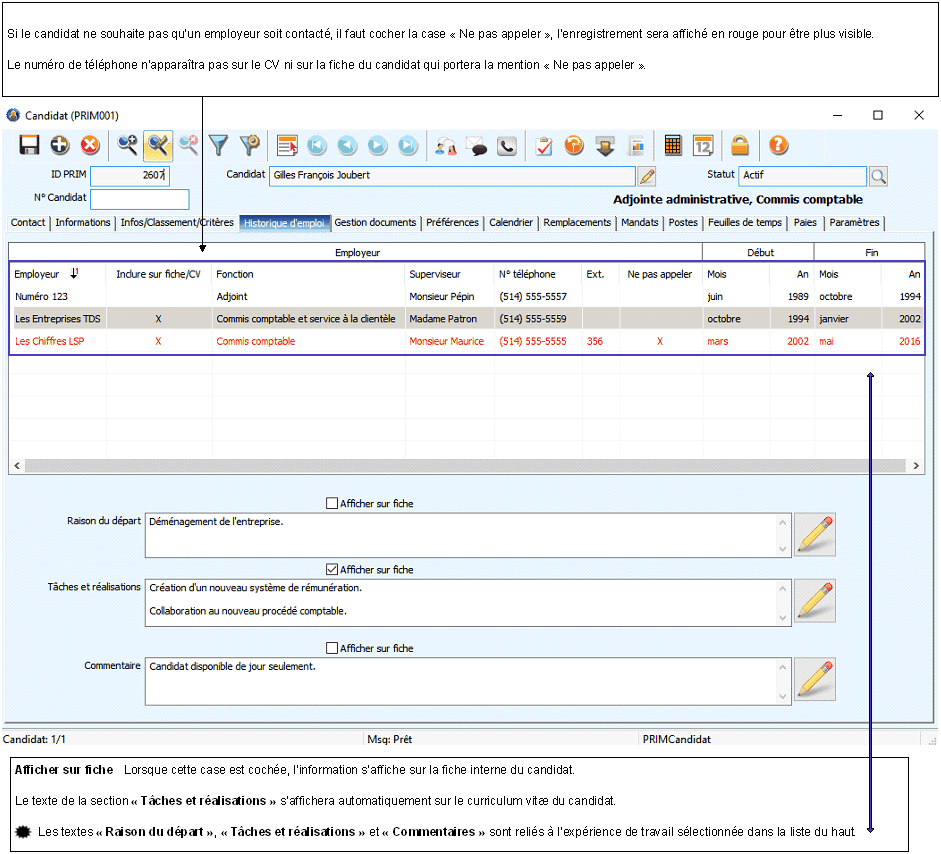Select the Les Entreprises TDS employer row
Image resolution: width=941 pixels, height=854 pixels.
(58, 319)
